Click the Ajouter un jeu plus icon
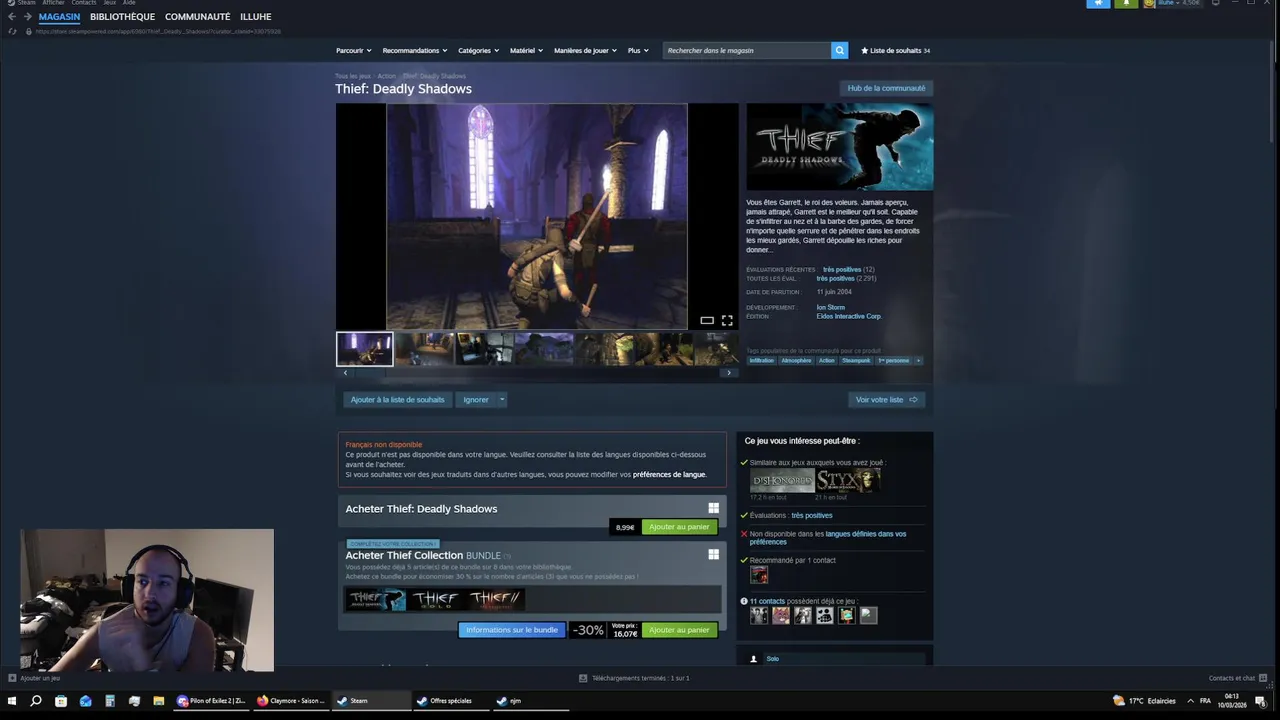This screenshot has width=1280, height=720. click(x=12, y=678)
